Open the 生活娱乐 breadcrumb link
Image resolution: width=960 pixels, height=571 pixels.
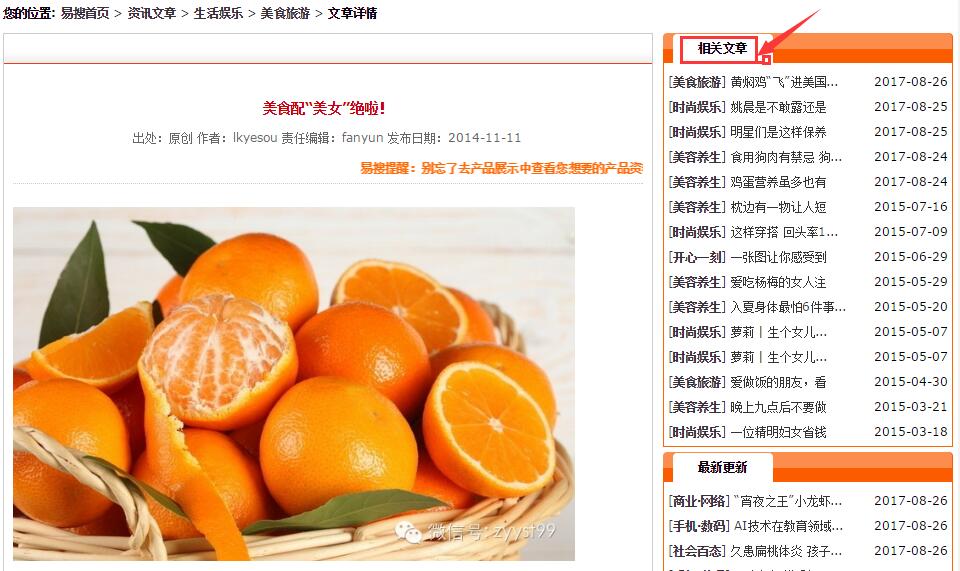(219, 13)
